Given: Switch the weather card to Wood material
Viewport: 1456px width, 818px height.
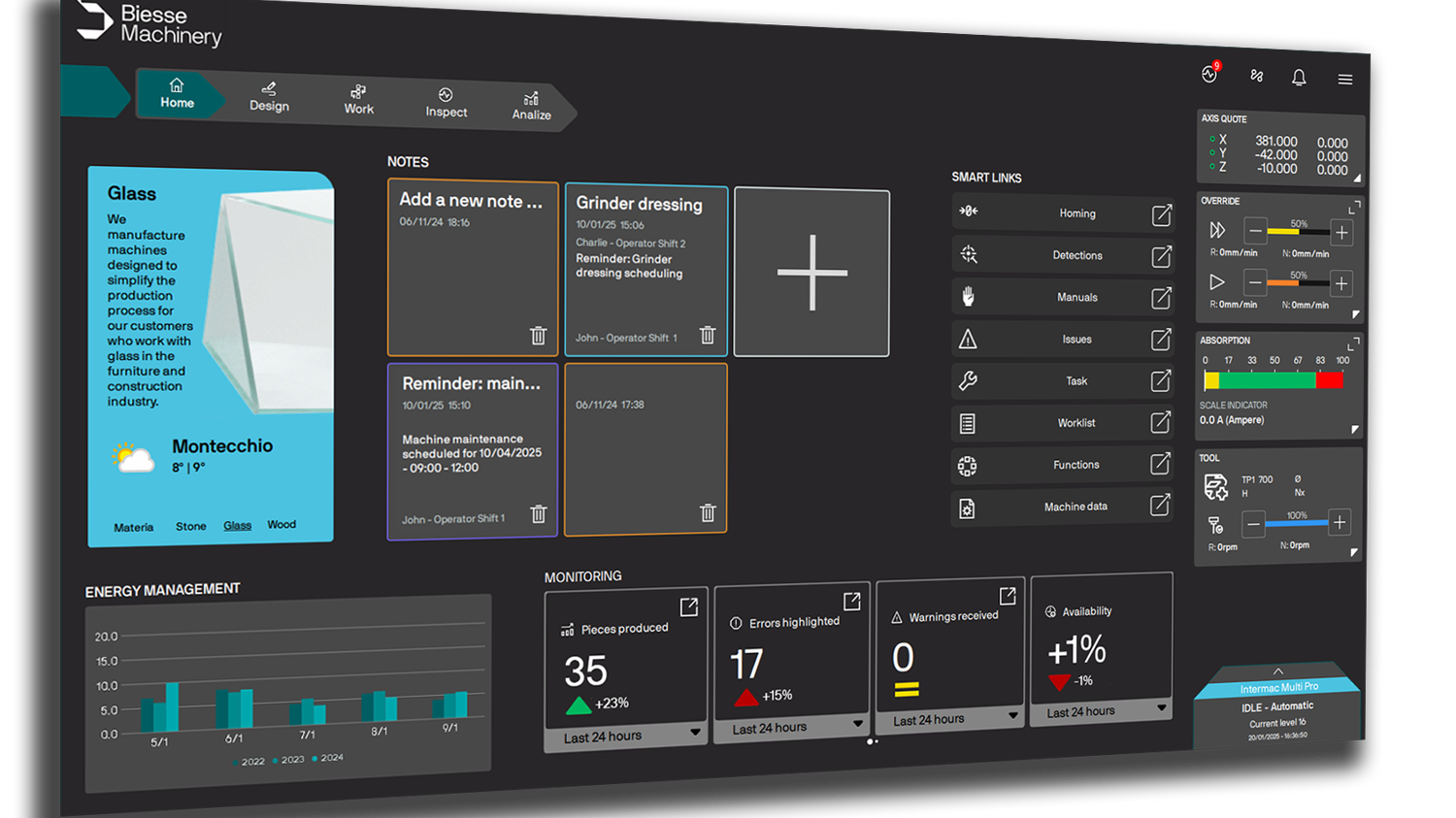Looking at the screenshot, I should [281, 524].
